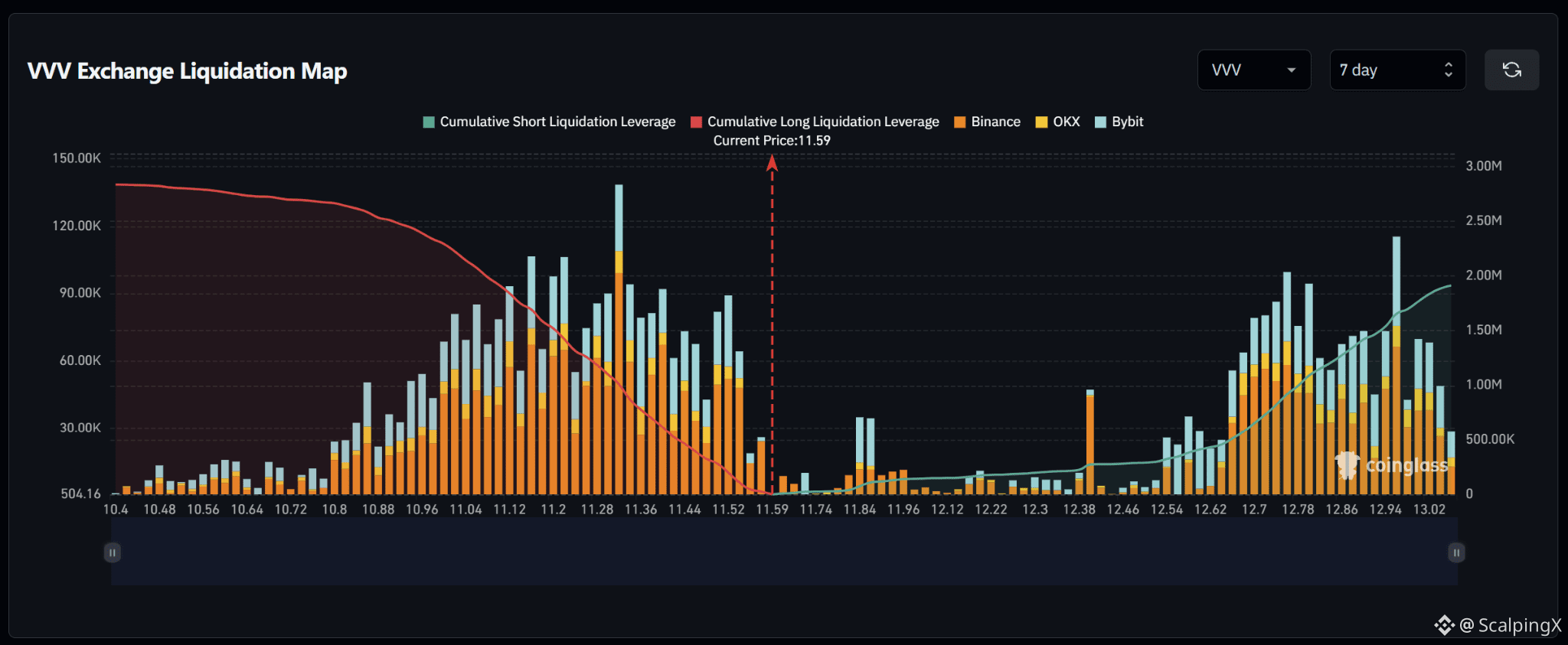Click the VVV dropdown caret arrow

[x=1292, y=70]
